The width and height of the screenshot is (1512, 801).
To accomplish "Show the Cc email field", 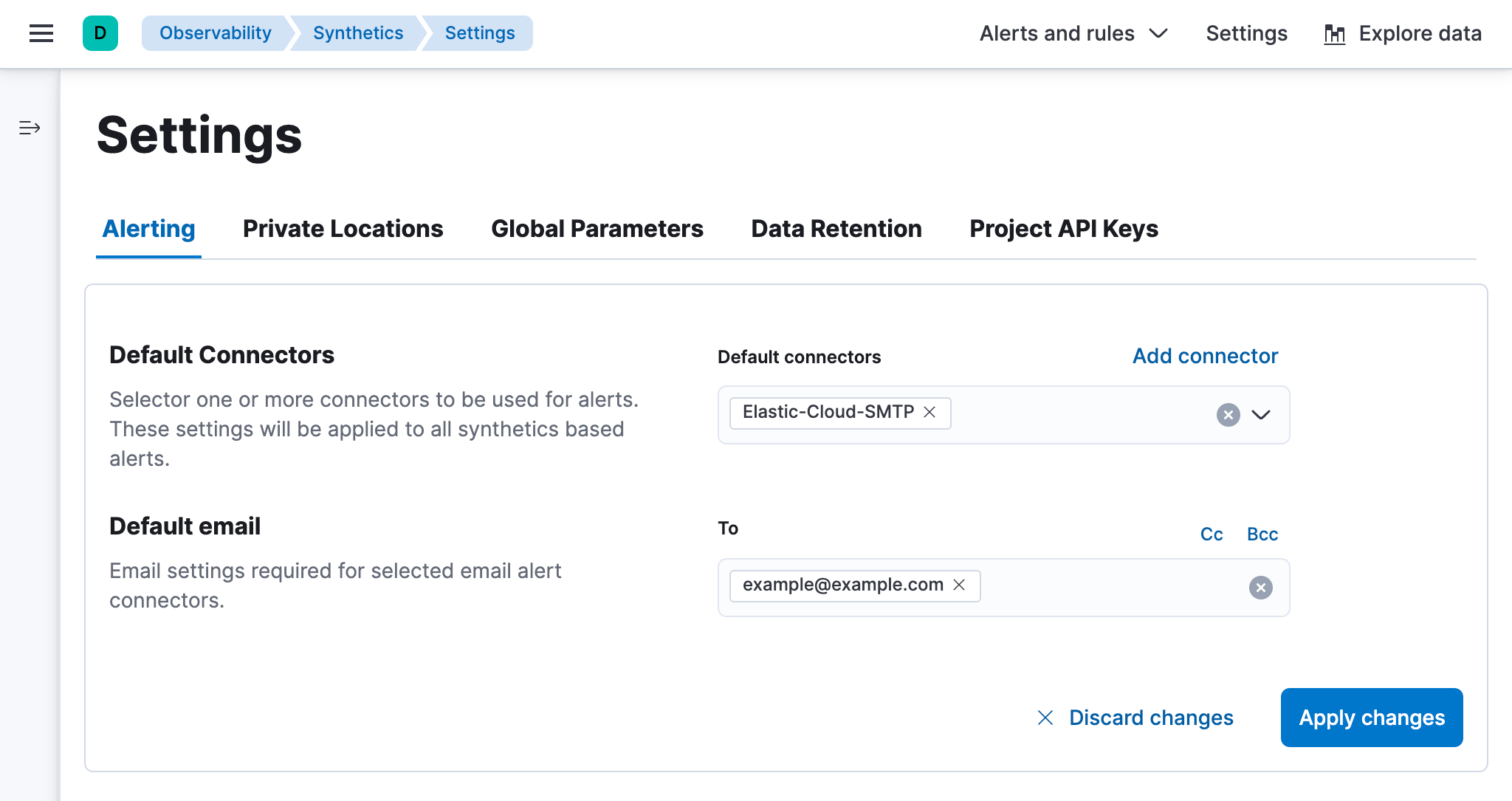I will tap(1211, 534).
